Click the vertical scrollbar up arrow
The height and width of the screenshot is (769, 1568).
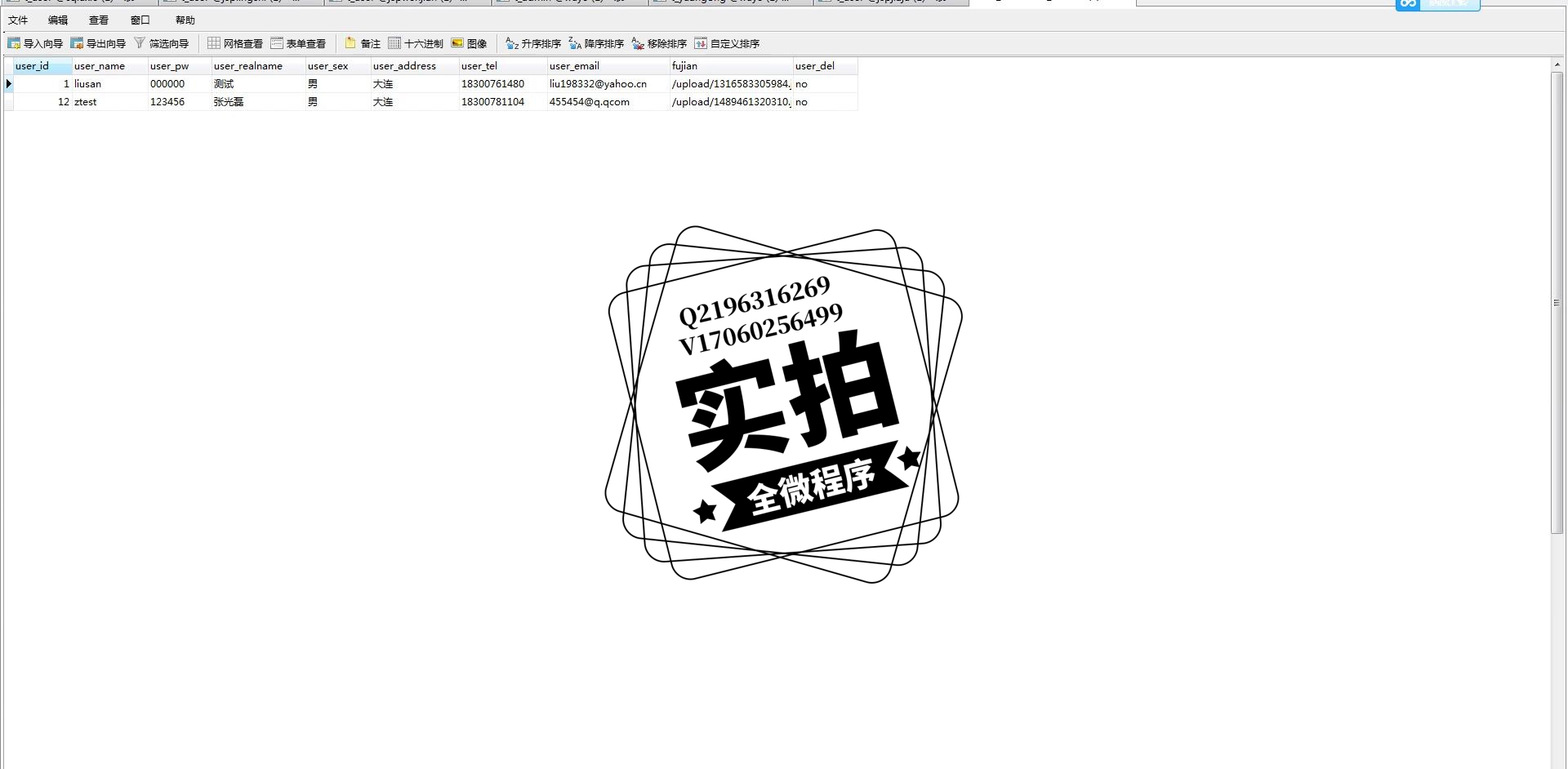tap(1557, 64)
